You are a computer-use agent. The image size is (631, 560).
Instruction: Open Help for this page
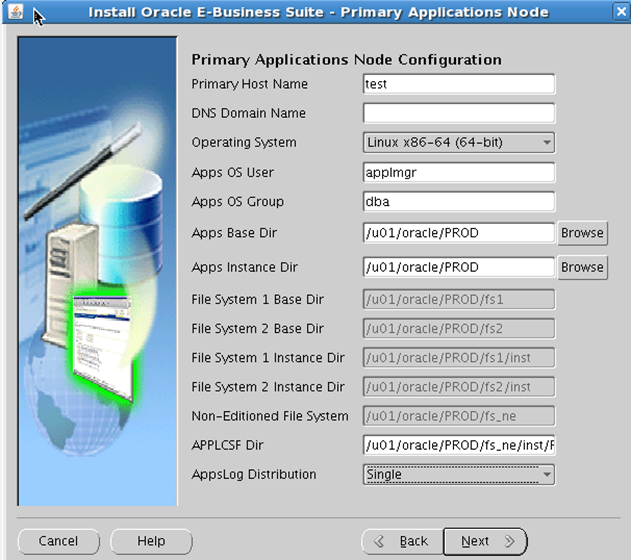[151, 541]
